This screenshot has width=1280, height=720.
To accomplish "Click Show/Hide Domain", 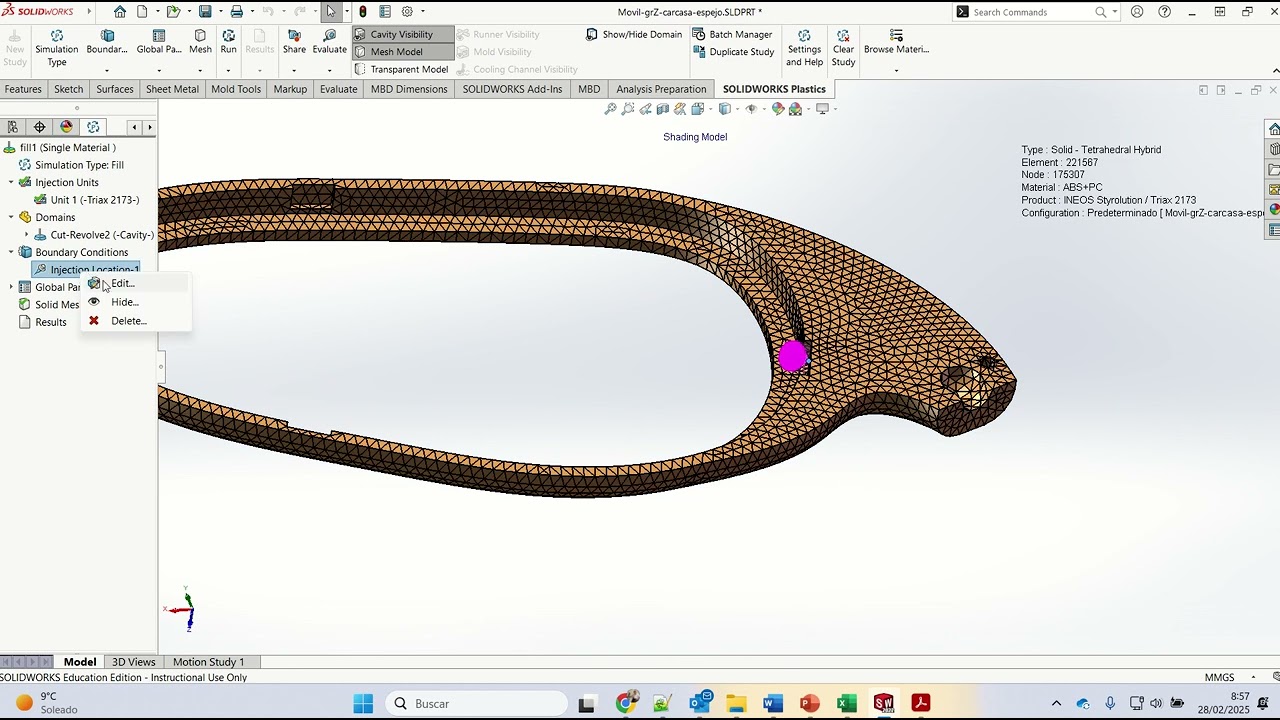I will point(634,34).
